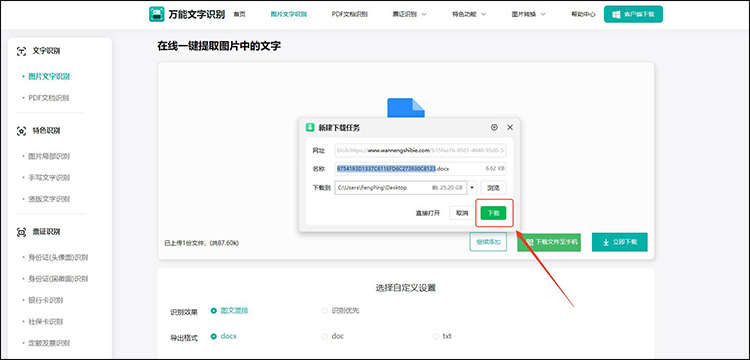Click the 网址 URL field in dialog
The image size is (750, 360).
[x=420, y=150]
